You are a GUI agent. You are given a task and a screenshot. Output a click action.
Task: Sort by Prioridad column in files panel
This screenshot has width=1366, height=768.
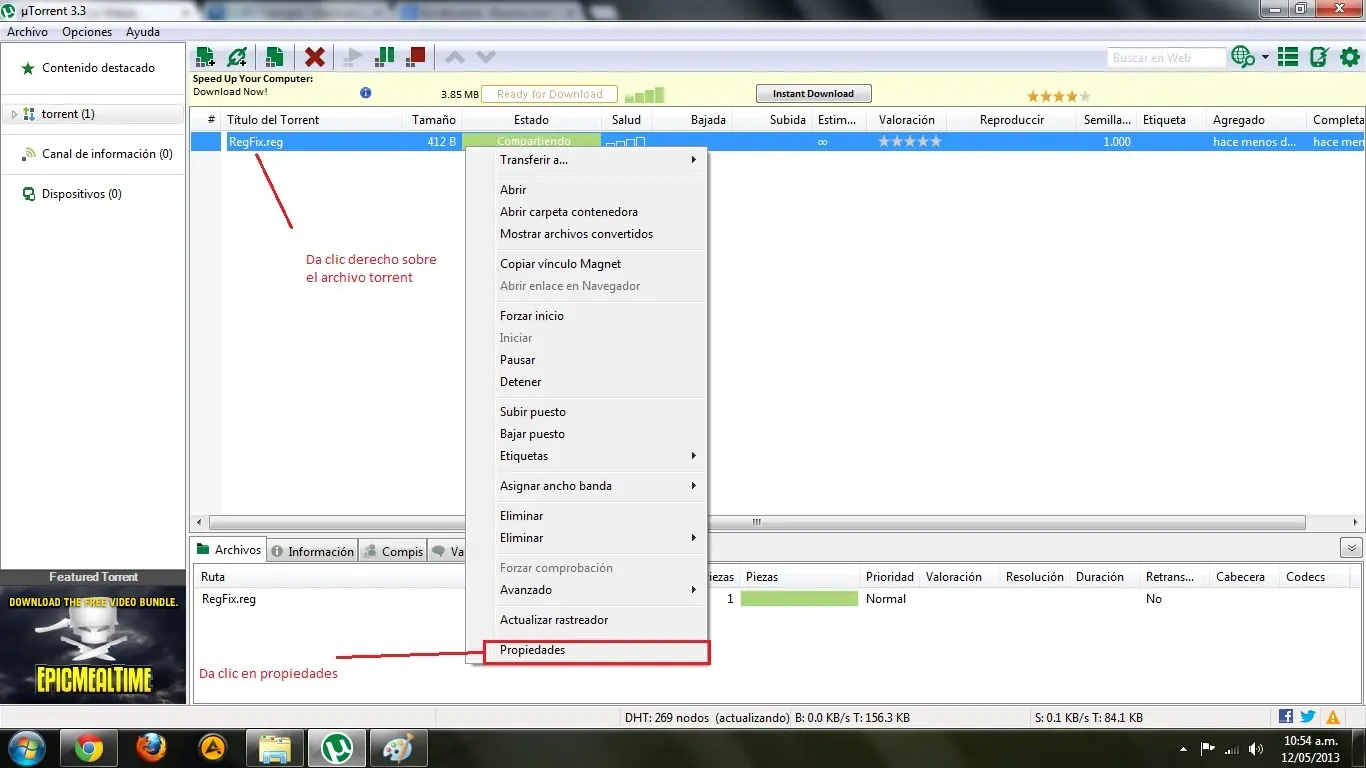[890, 577]
